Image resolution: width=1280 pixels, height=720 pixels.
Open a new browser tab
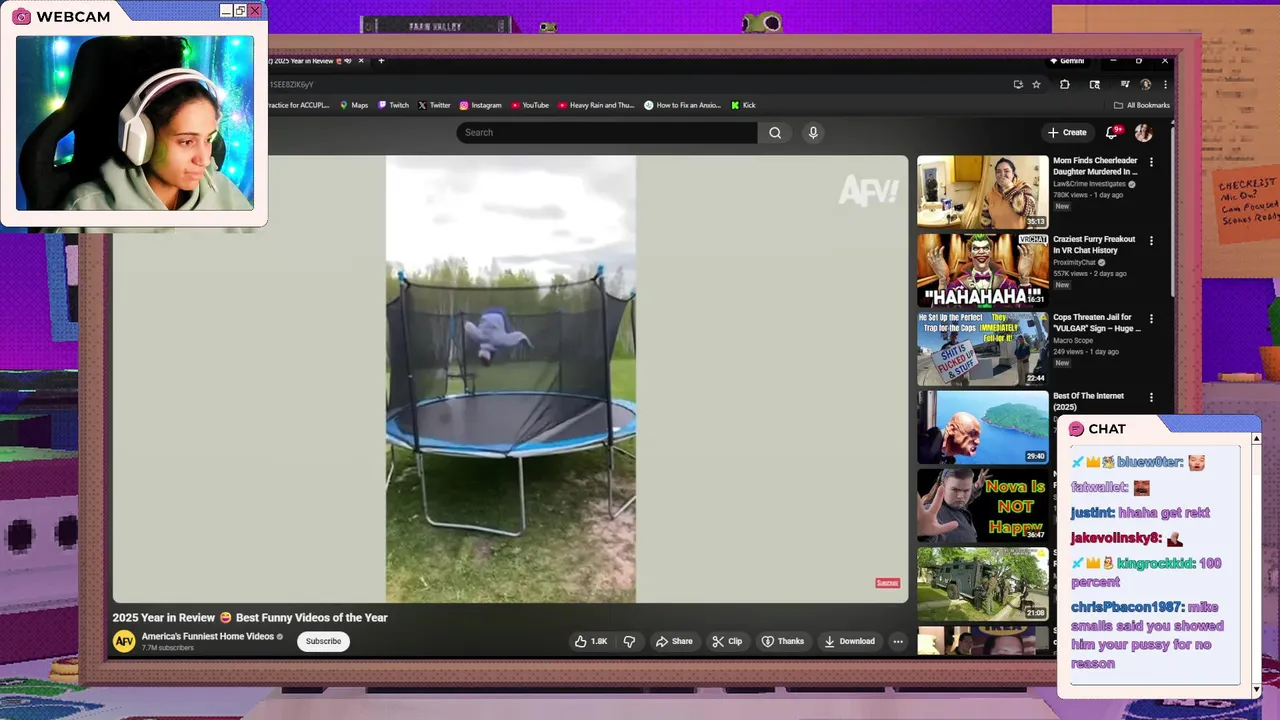click(381, 61)
